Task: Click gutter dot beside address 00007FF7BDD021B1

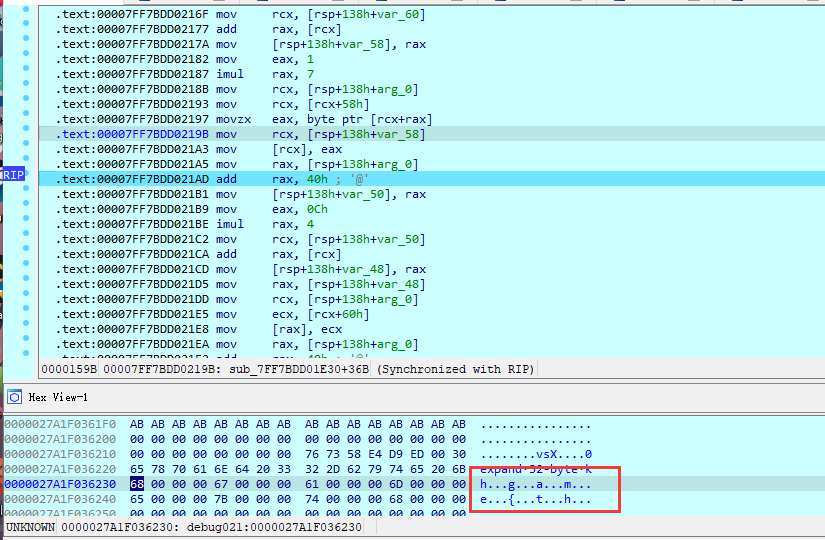Action: 27,194
